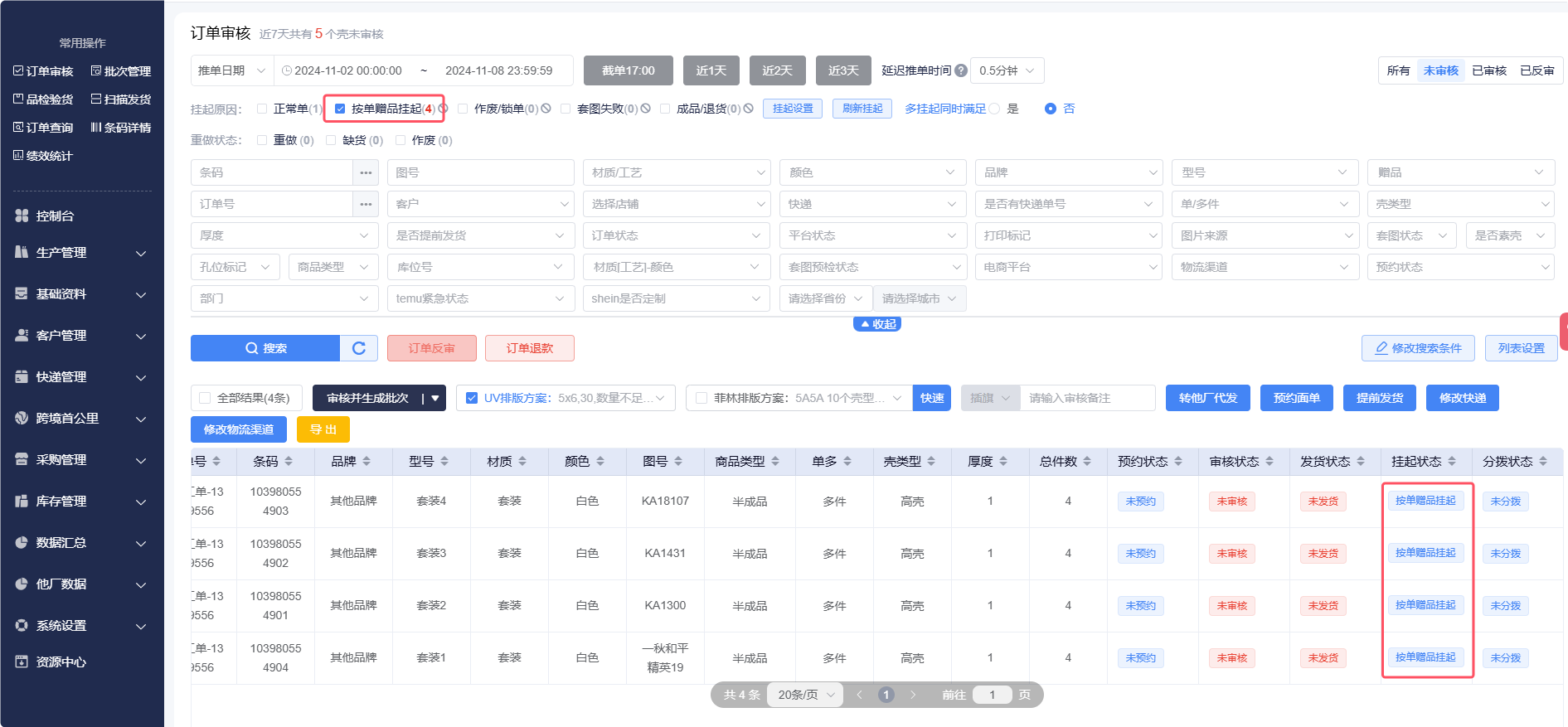Sort table by 条码 column sort icon
The width and height of the screenshot is (1568, 727).
pyautogui.click(x=289, y=462)
